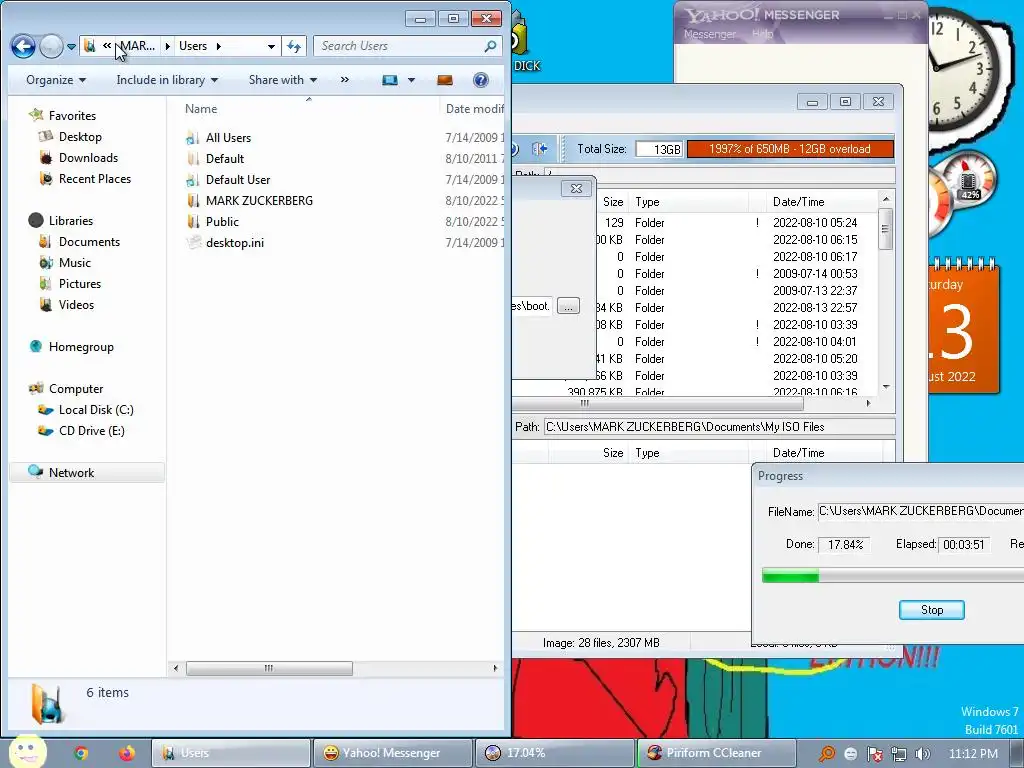Viewport: 1024px width, 768px height.
Task: Open Help menu in Yahoo Messenger
Action: click(x=762, y=34)
